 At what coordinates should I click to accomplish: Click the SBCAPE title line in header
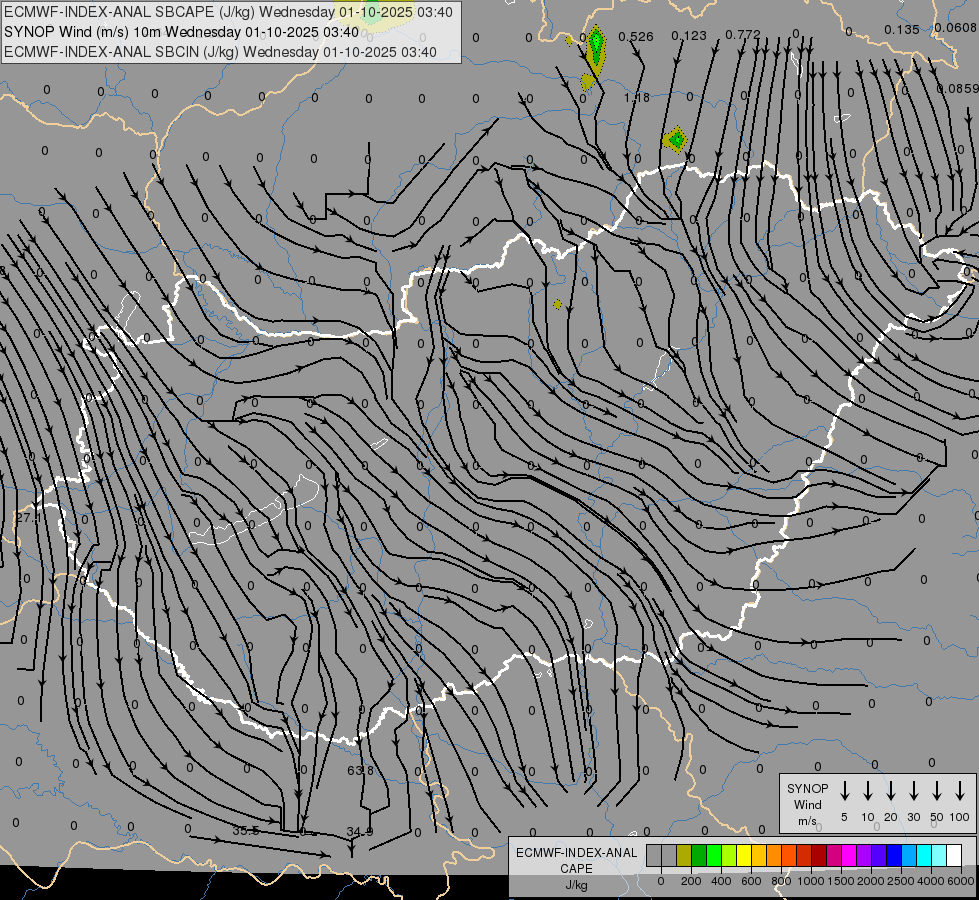(x=228, y=12)
